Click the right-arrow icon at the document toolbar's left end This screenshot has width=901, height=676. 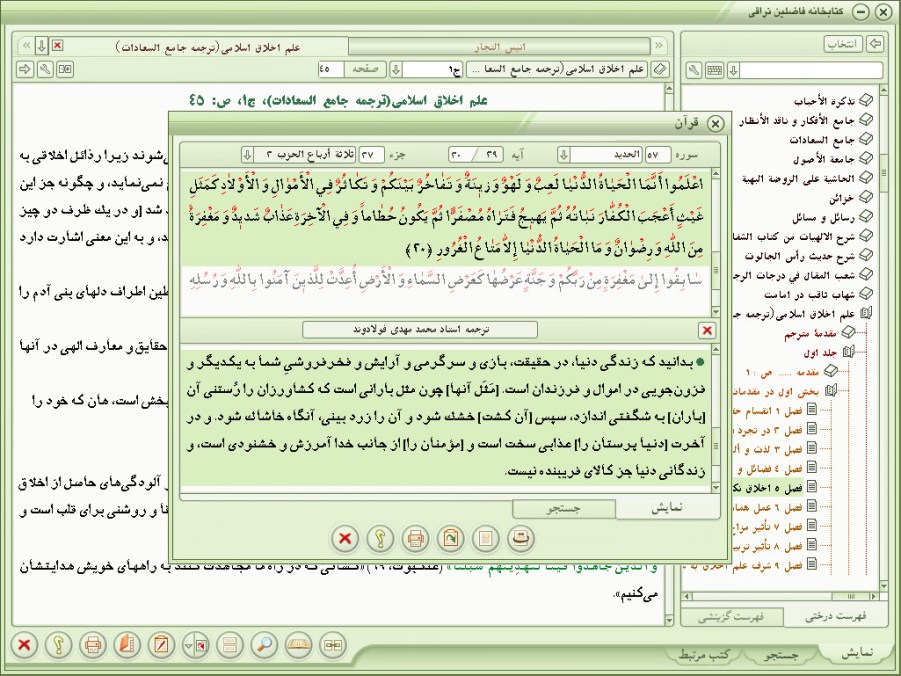[x=25, y=70]
